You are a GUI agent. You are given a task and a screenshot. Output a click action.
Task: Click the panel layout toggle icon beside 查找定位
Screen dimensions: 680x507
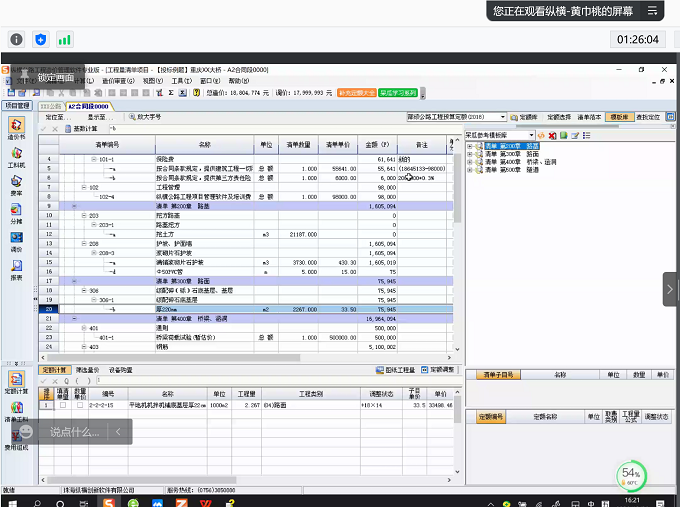[670, 117]
